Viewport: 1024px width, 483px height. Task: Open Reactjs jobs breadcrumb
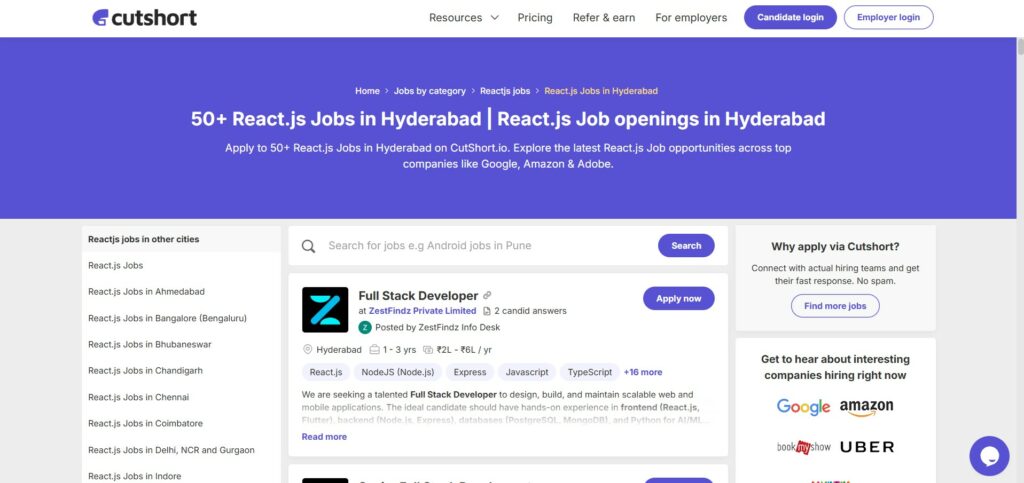point(505,91)
